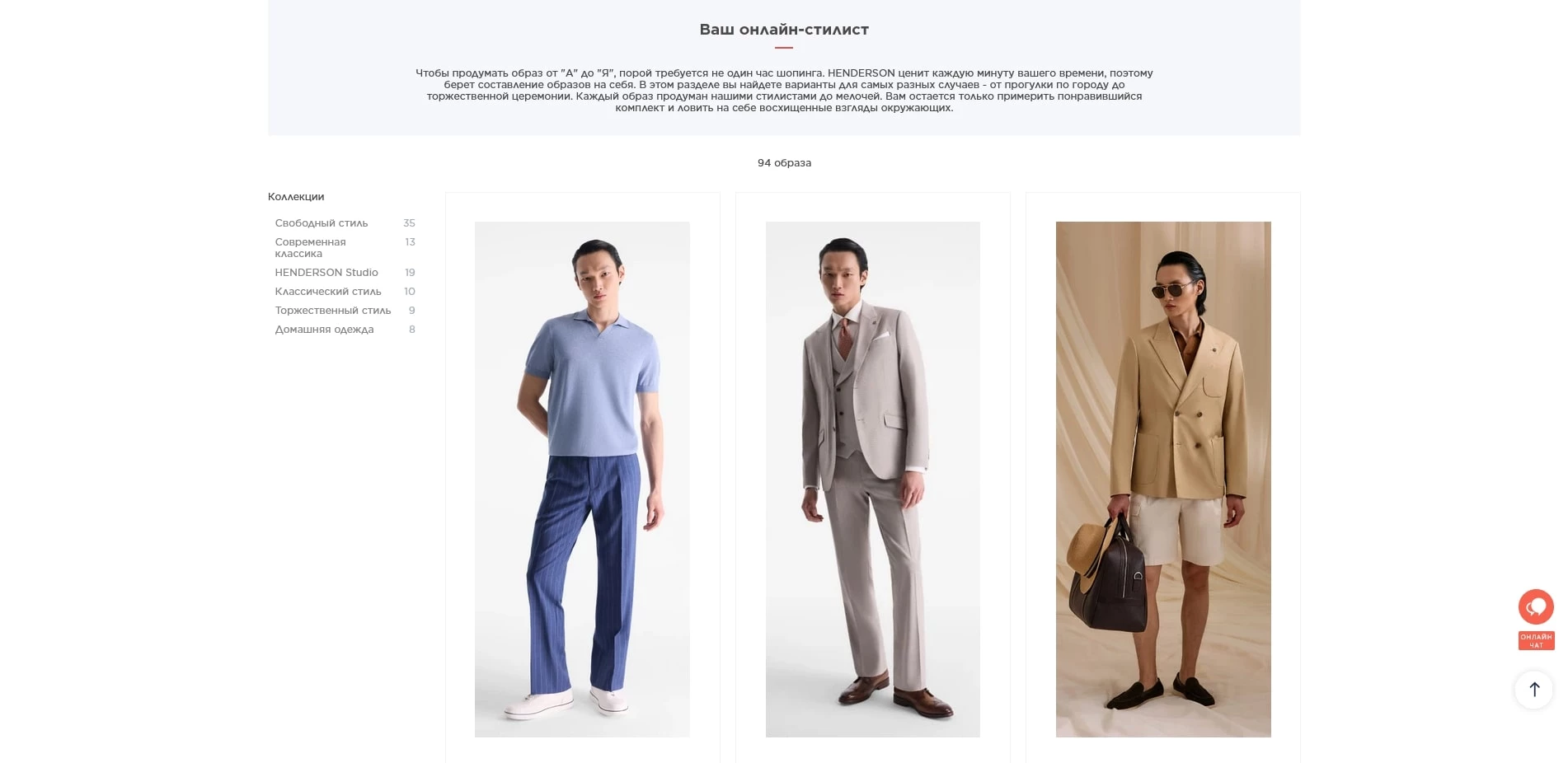Select the Современная классика collection

(311, 248)
